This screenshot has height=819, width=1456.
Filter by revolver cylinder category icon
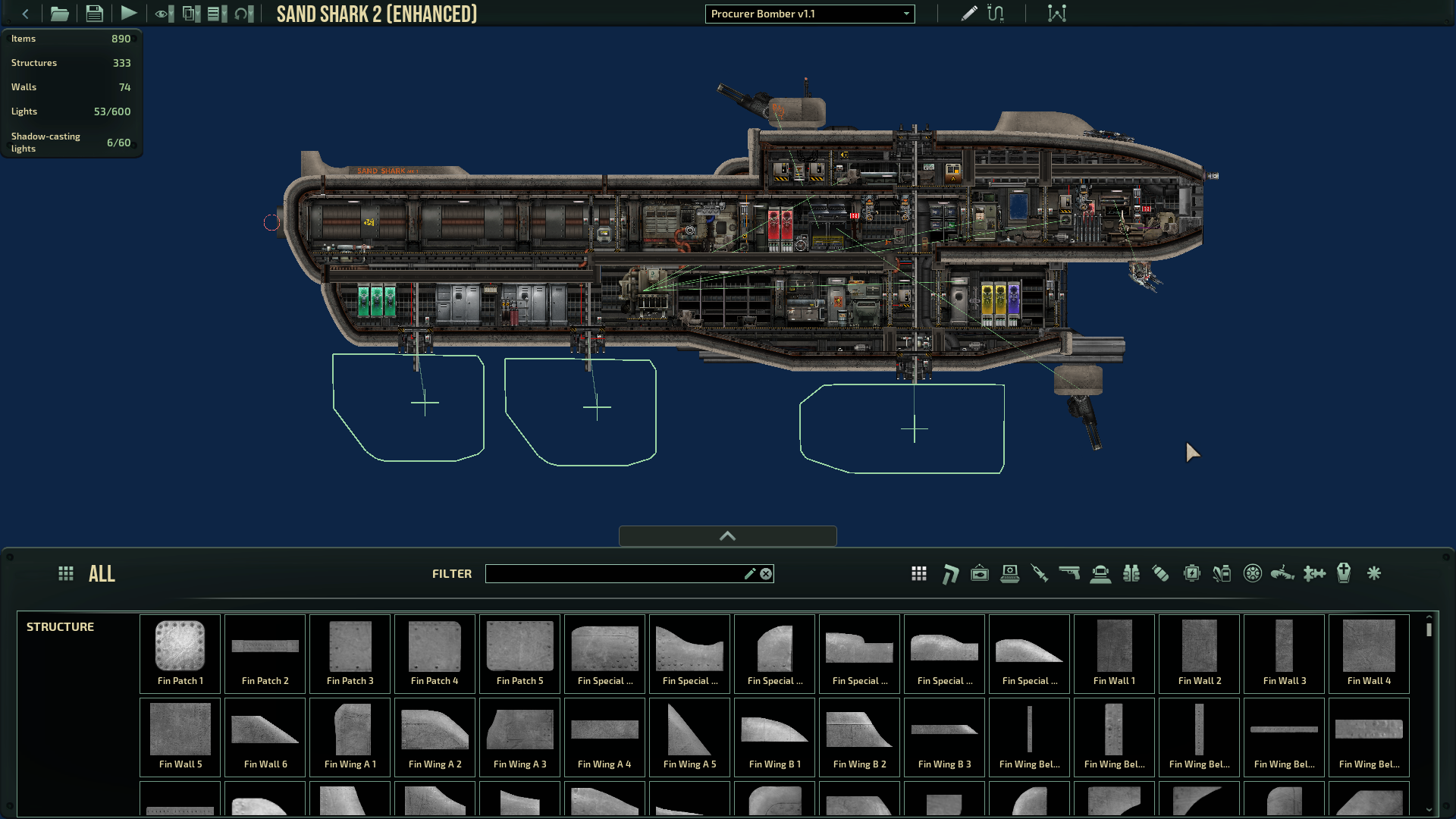[x=1253, y=574]
